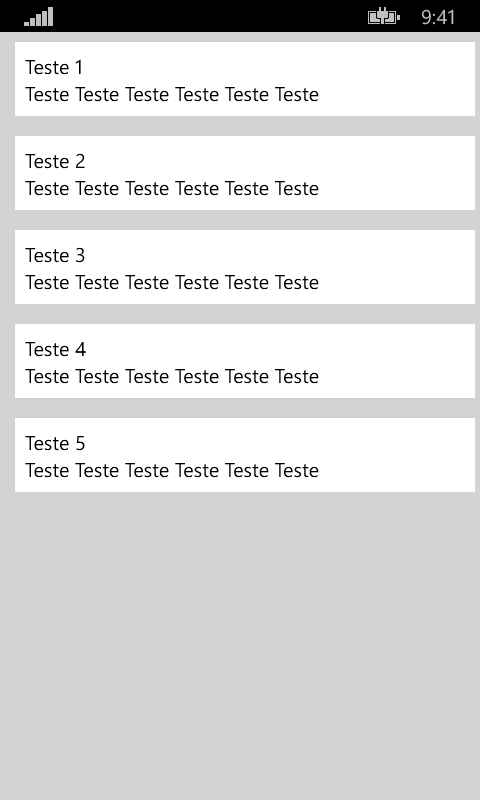Tap the description under Teste 1
The width and height of the screenshot is (480, 800).
(x=172, y=94)
